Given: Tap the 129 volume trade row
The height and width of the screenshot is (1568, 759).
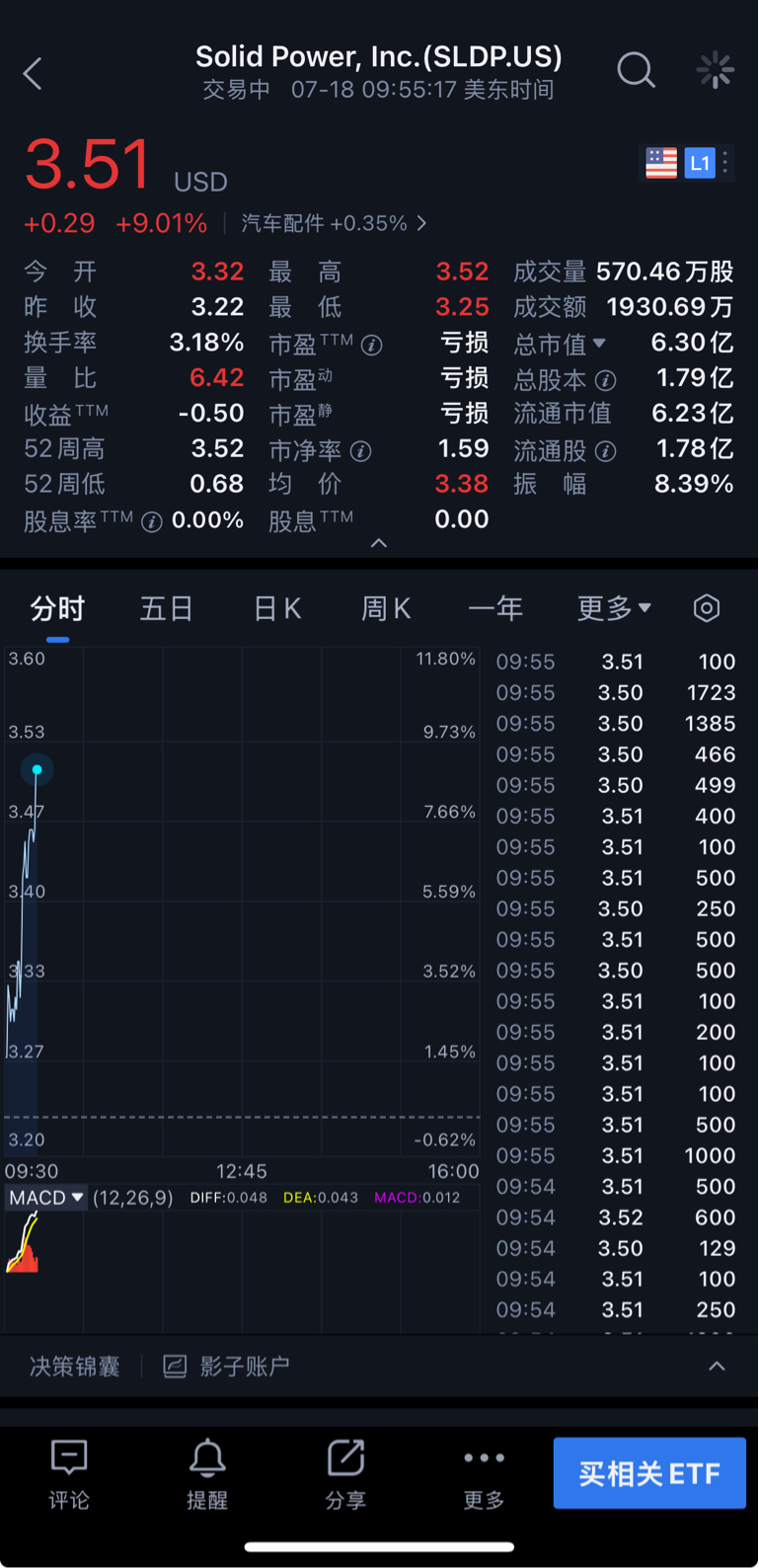Looking at the screenshot, I should pyautogui.click(x=616, y=1248).
